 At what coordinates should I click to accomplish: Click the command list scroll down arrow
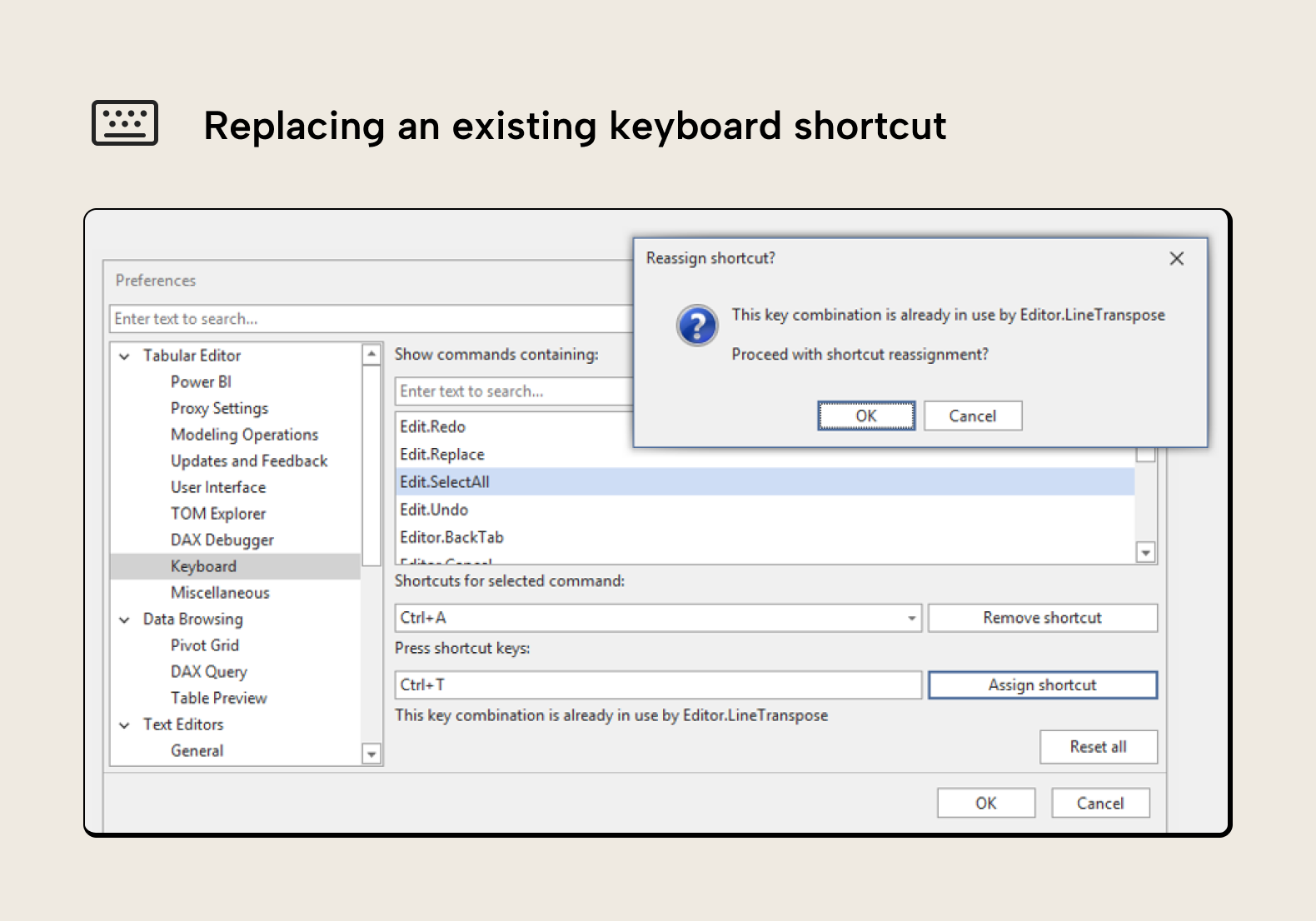pos(1146,552)
